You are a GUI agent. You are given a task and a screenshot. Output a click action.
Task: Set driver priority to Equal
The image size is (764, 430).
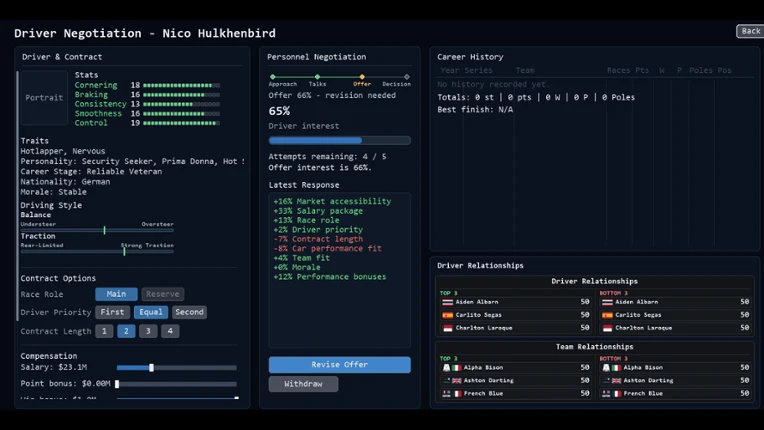pos(151,312)
